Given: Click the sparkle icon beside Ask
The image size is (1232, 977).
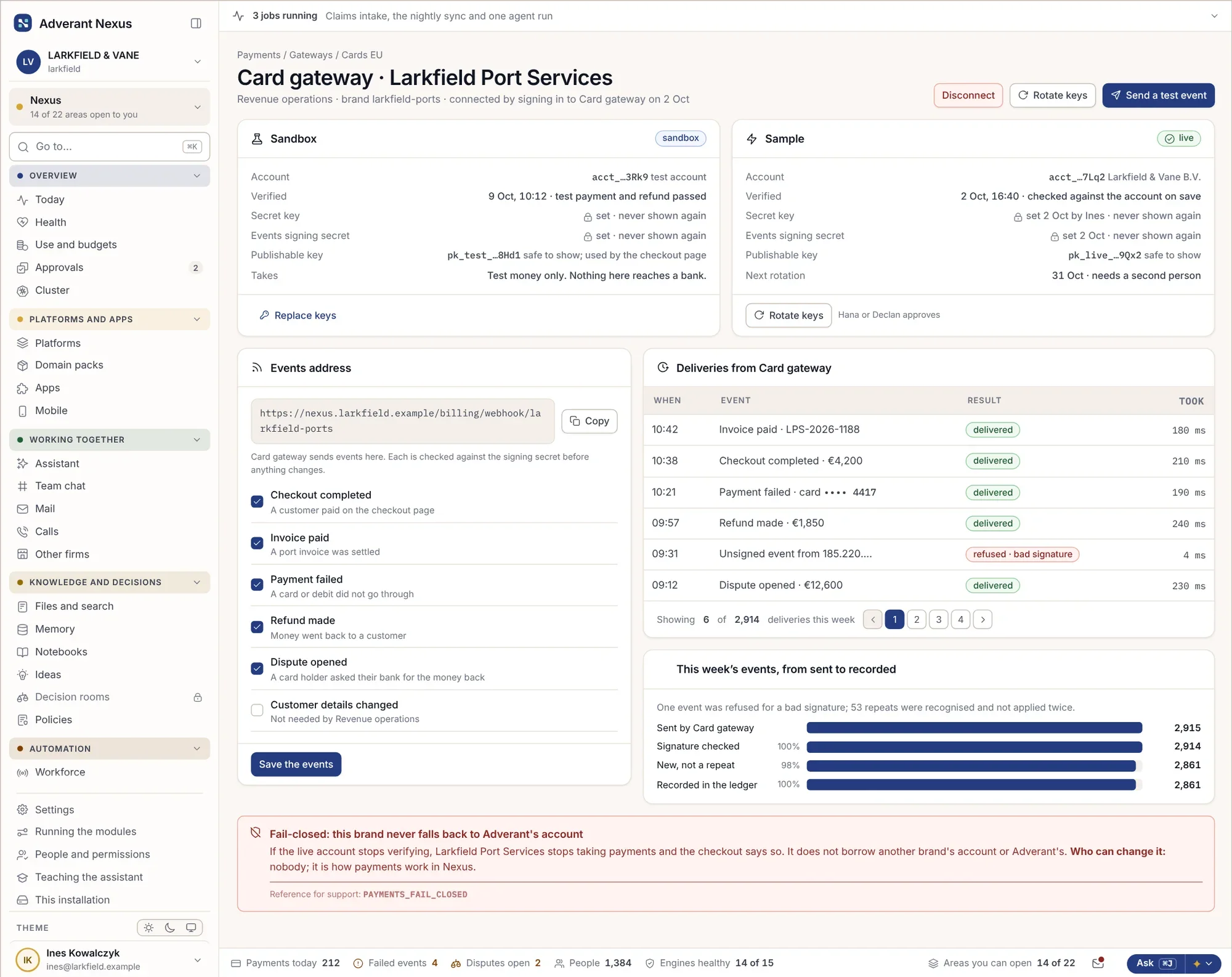Looking at the screenshot, I should click(1196, 963).
